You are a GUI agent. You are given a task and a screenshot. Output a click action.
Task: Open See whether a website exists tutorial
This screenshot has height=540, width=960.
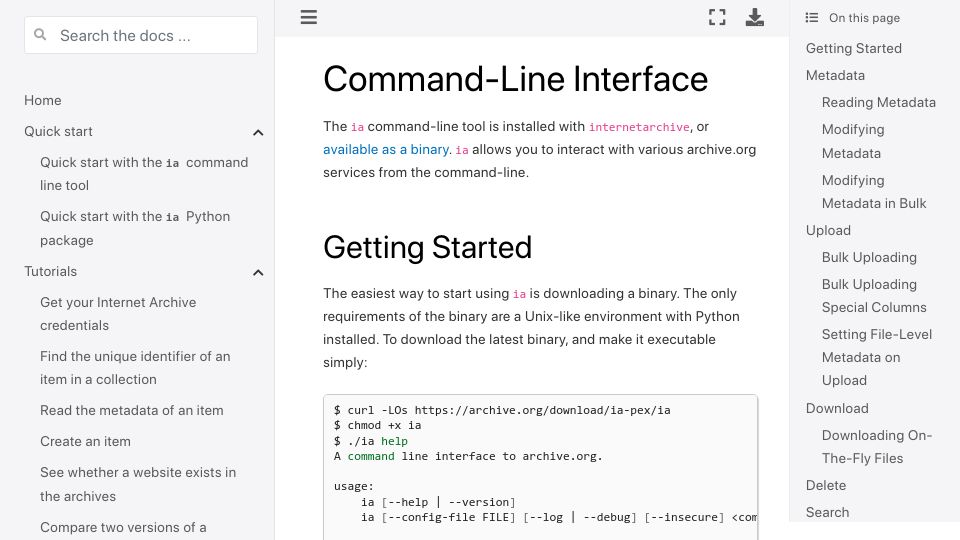pyautogui.click(x=138, y=484)
